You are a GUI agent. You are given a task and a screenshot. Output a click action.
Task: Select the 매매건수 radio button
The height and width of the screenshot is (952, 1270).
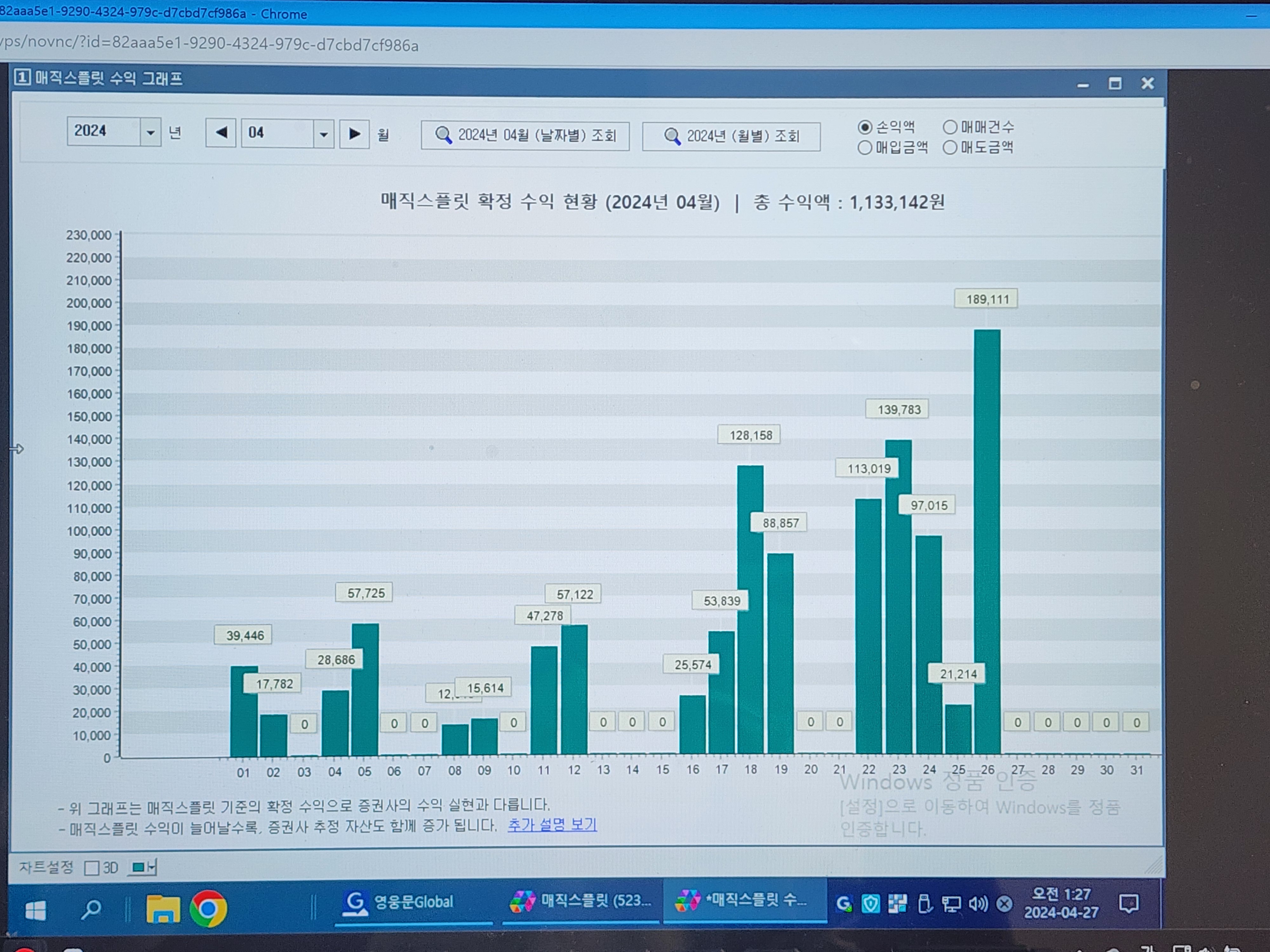(x=950, y=127)
